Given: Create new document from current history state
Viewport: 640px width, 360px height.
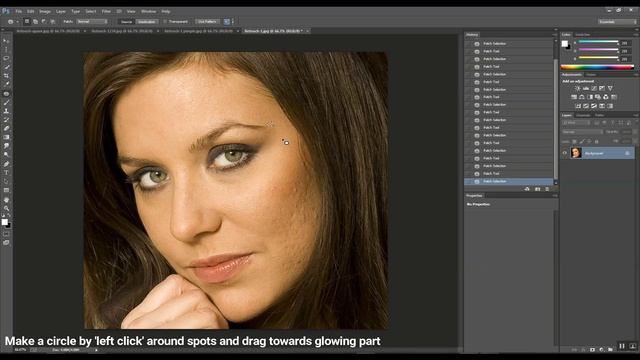Looking at the screenshot, I should [x=527, y=189].
